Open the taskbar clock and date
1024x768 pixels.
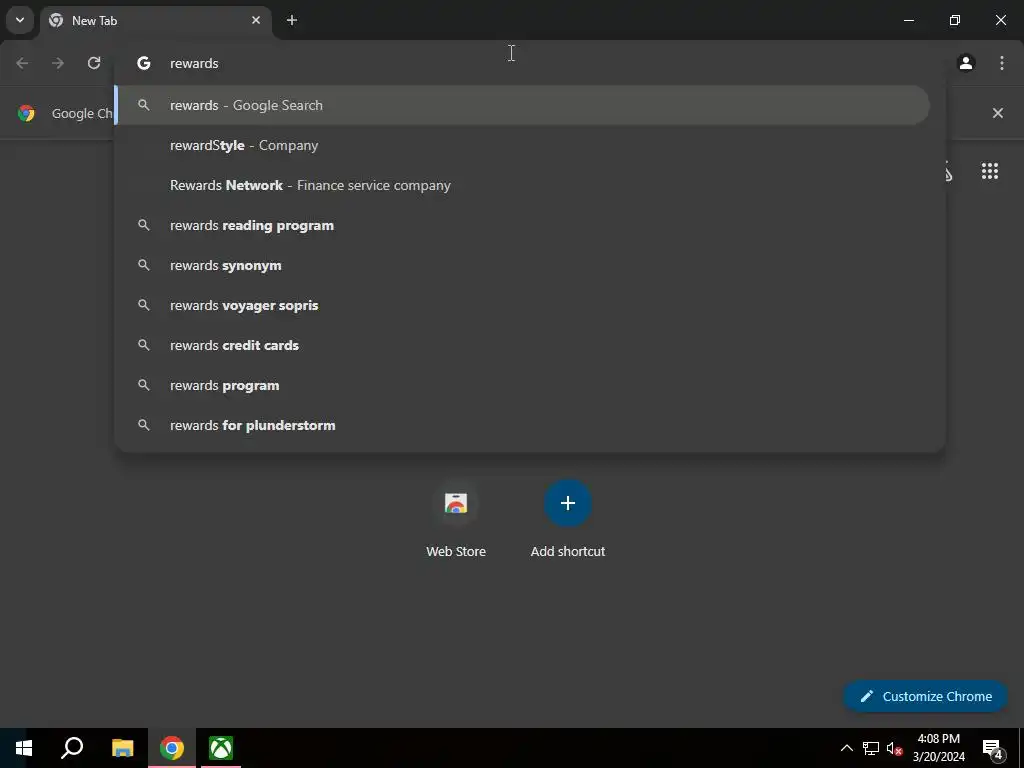coord(938,748)
